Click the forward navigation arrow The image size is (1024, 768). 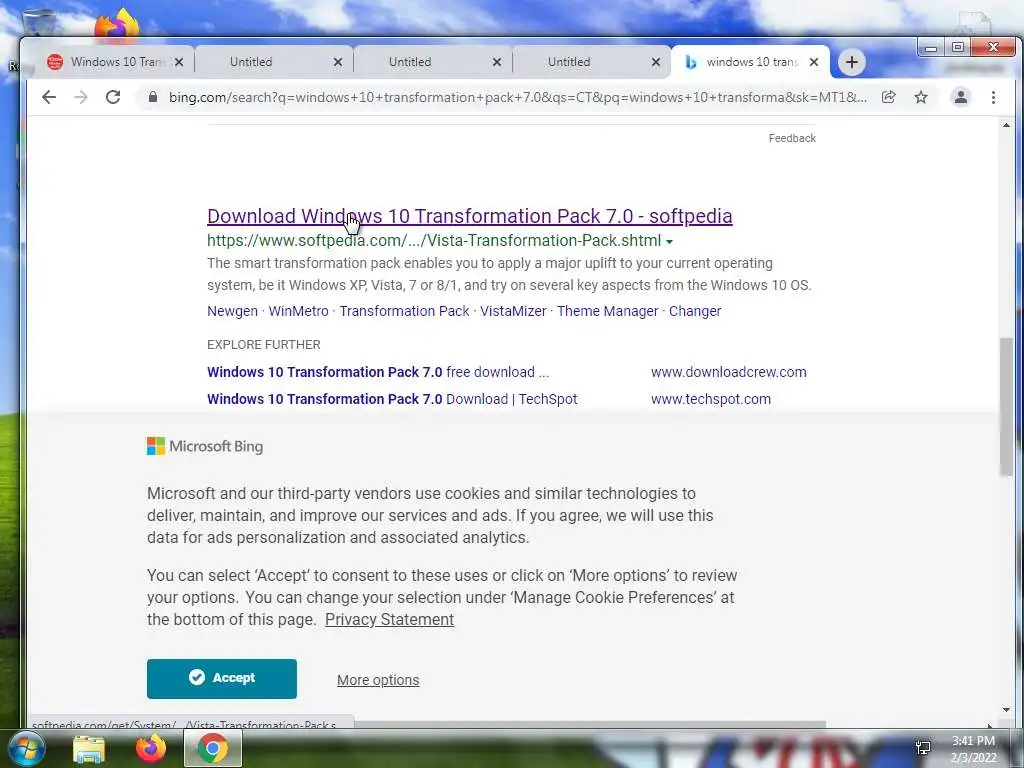tap(81, 97)
